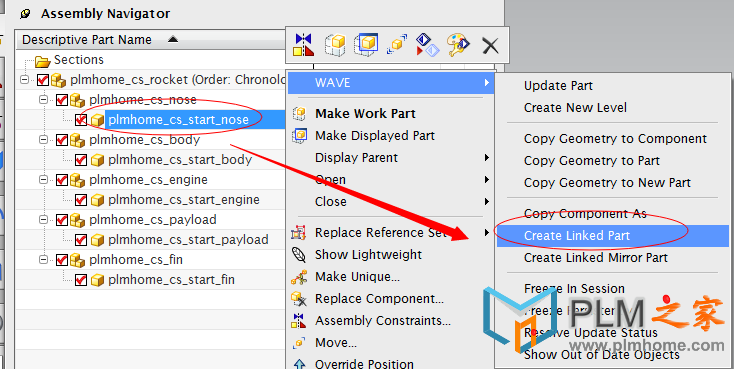Toggle the plmhome_cs_start_engine checkbox
The height and width of the screenshot is (369, 734).
[x=81, y=200]
